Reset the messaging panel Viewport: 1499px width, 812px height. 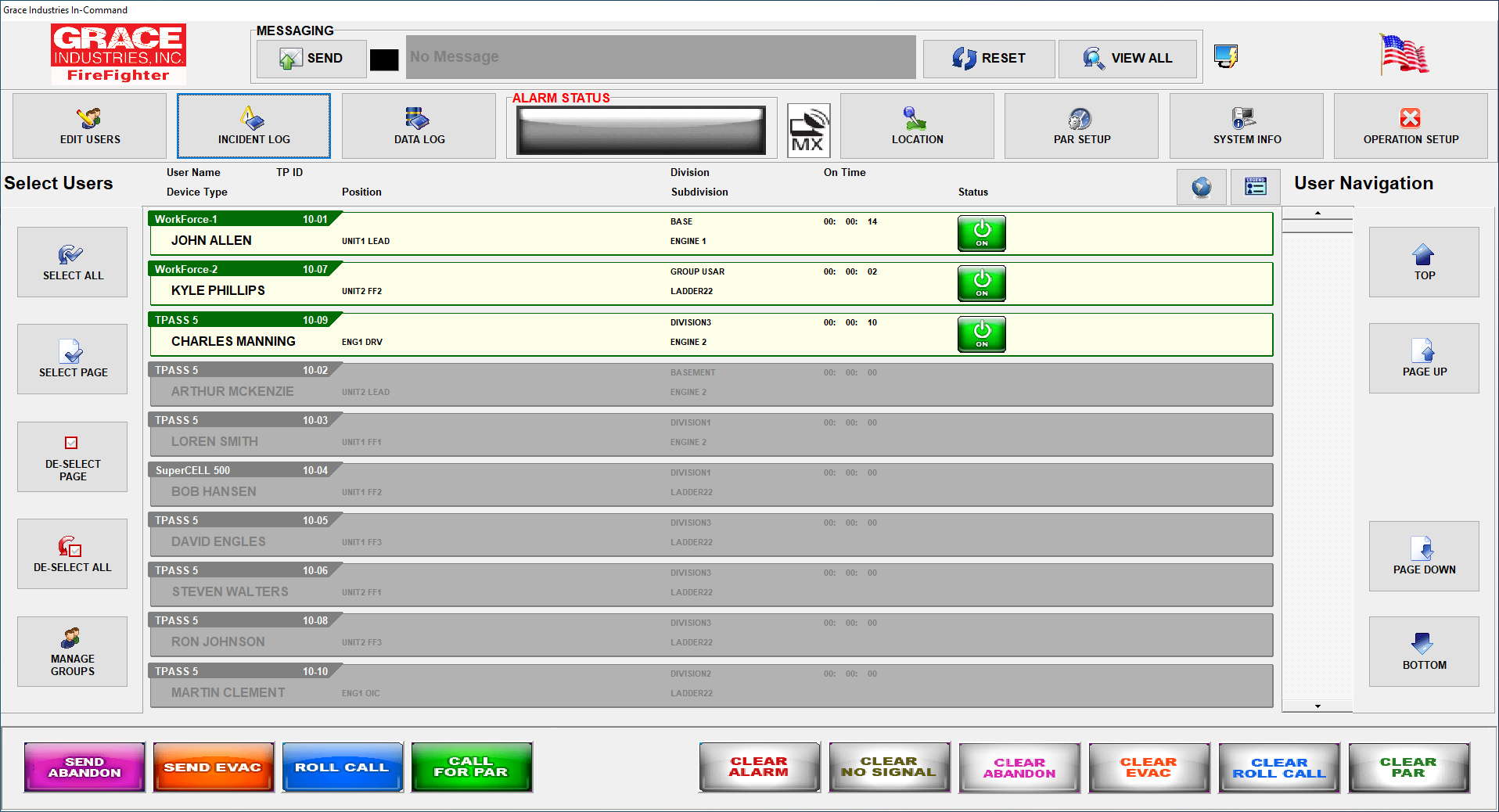[x=989, y=59]
